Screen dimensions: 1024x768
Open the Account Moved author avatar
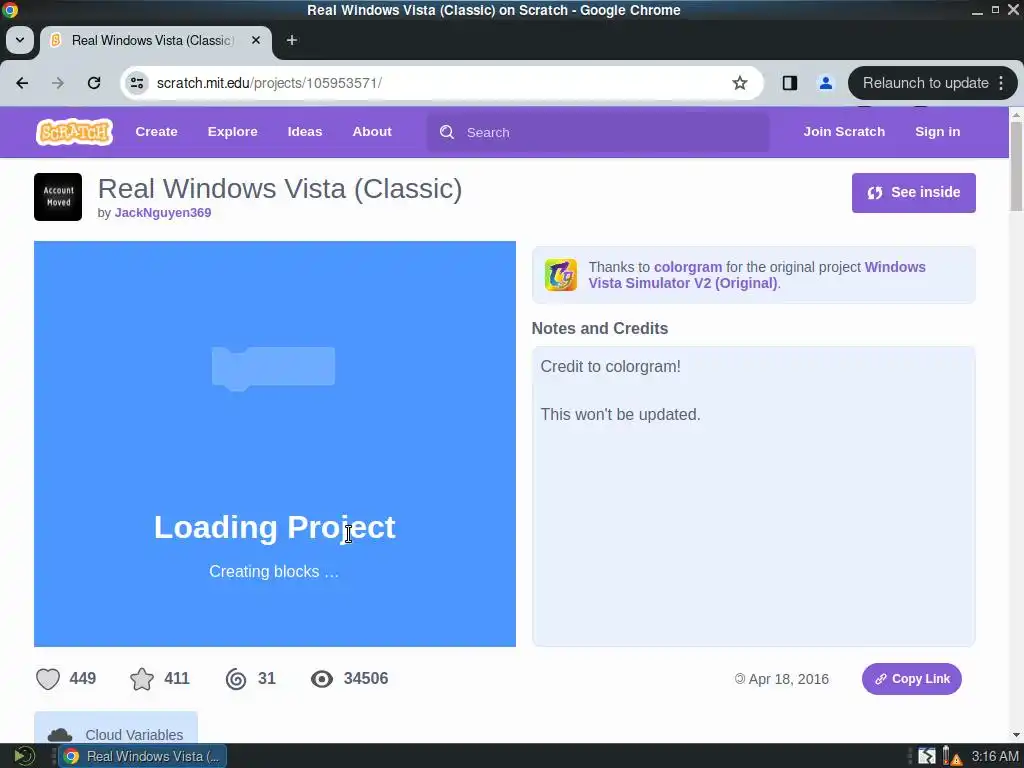pos(58,197)
